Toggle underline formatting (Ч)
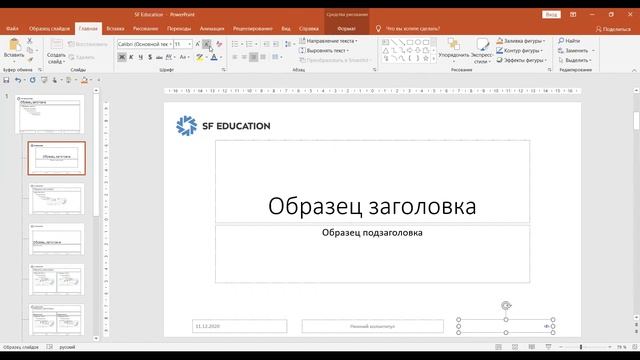640x360 pixels. pos(140,57)
